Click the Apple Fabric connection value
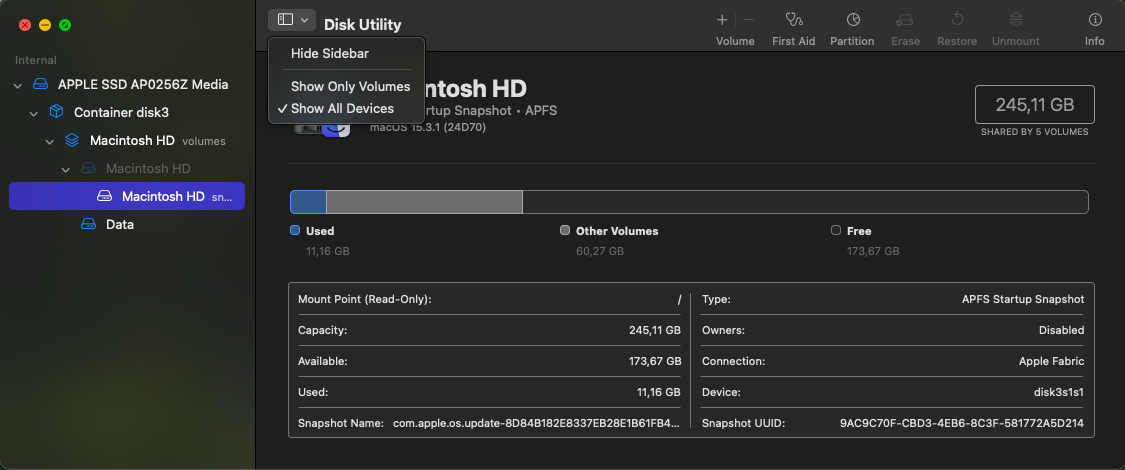1125x470 pixels. [1052, 362]
